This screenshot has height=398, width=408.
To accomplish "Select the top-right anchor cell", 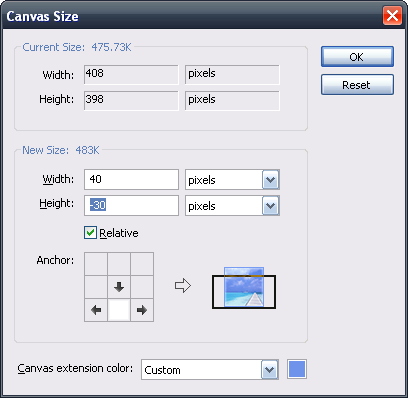I will pos(142,264).
